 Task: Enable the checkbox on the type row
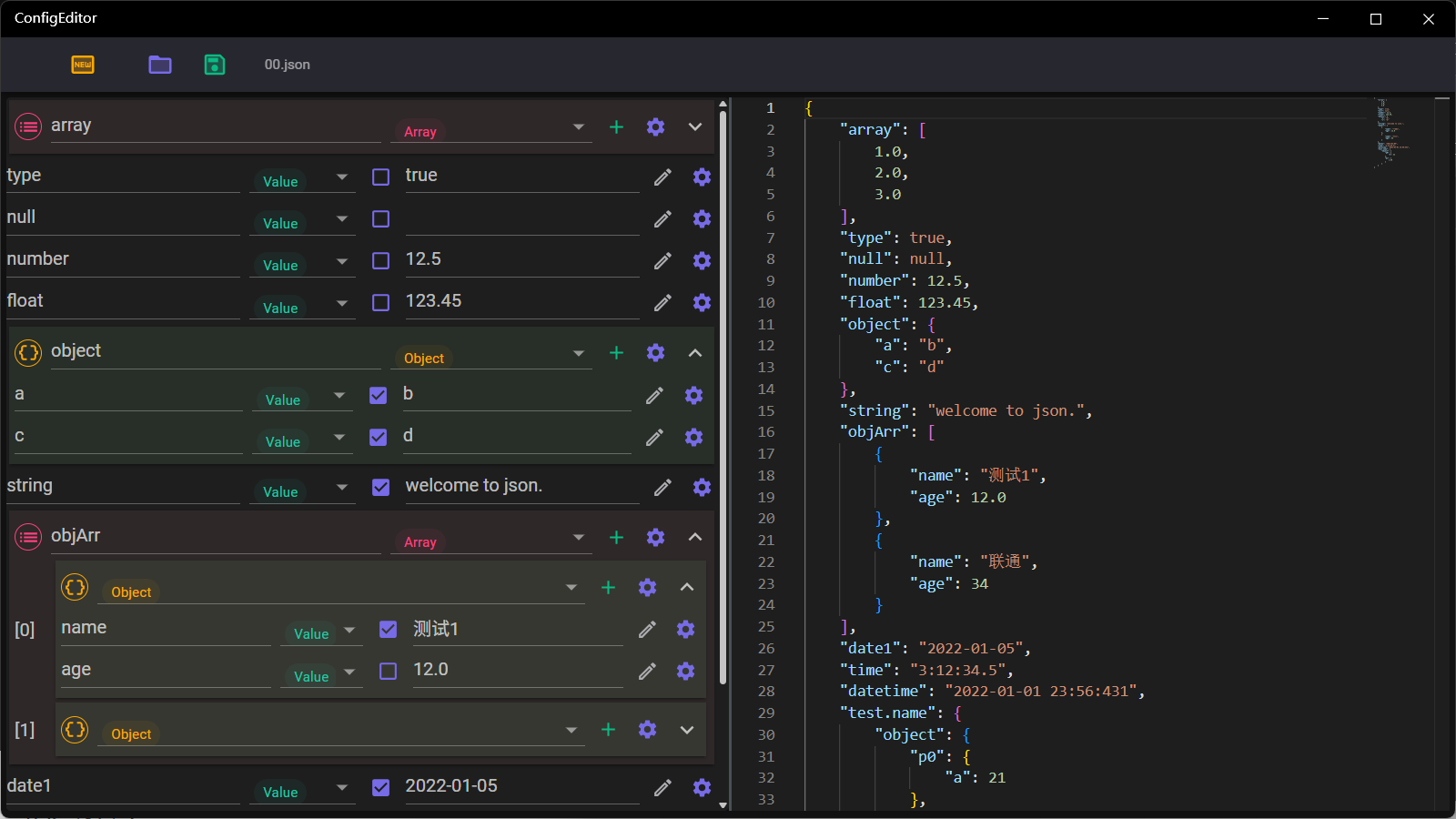click(x=381, y=177)
